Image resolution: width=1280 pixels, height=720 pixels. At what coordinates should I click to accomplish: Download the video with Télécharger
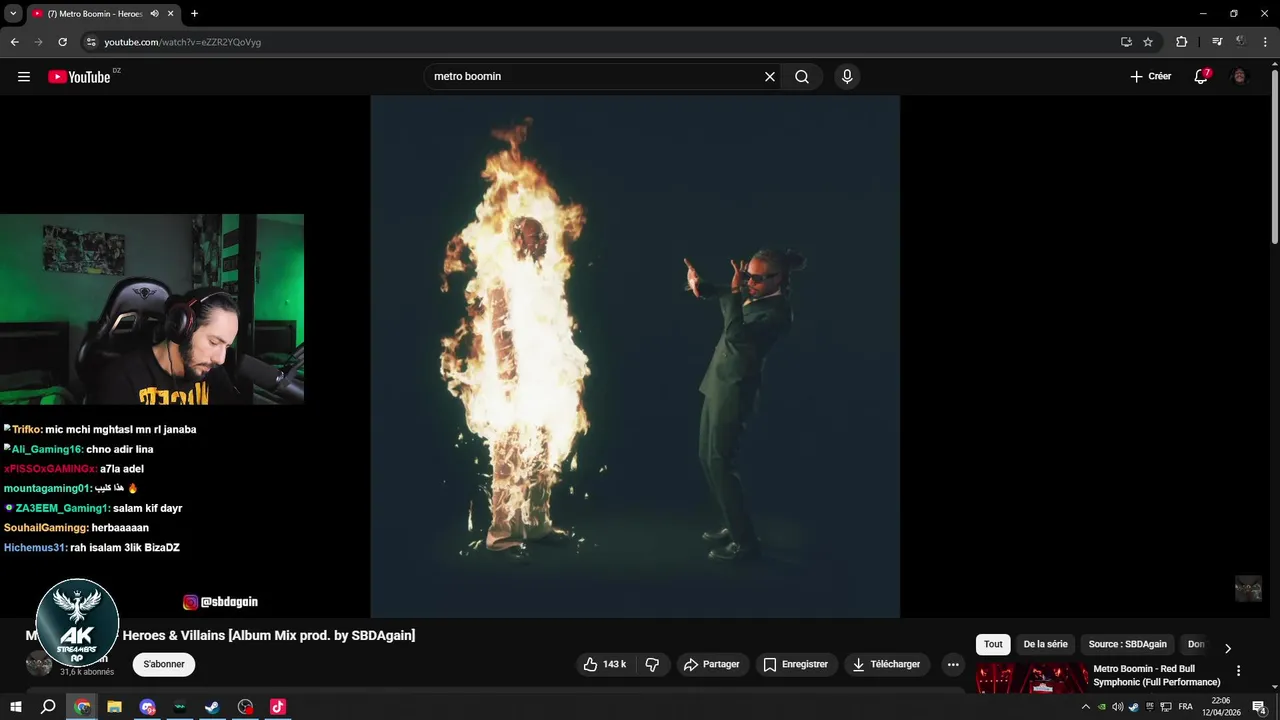[885, 664]
